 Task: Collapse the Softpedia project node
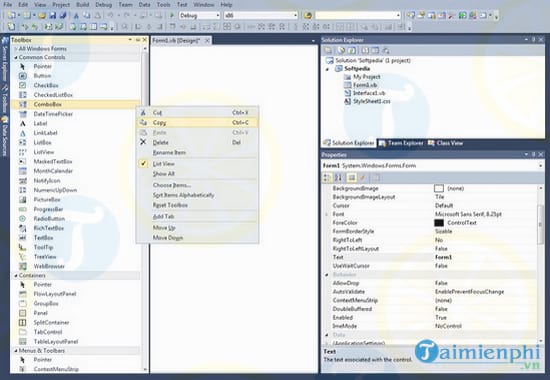coord(328,69)
